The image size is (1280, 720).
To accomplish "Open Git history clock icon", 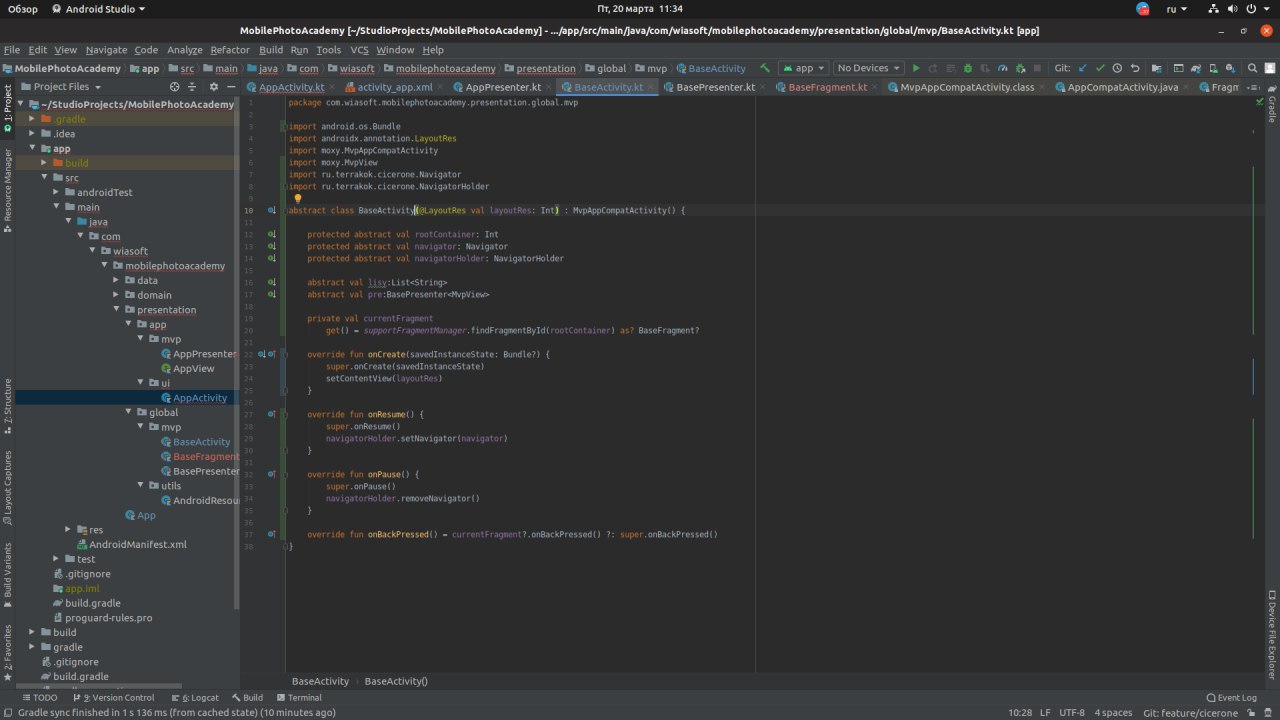I will point(1118,68).
